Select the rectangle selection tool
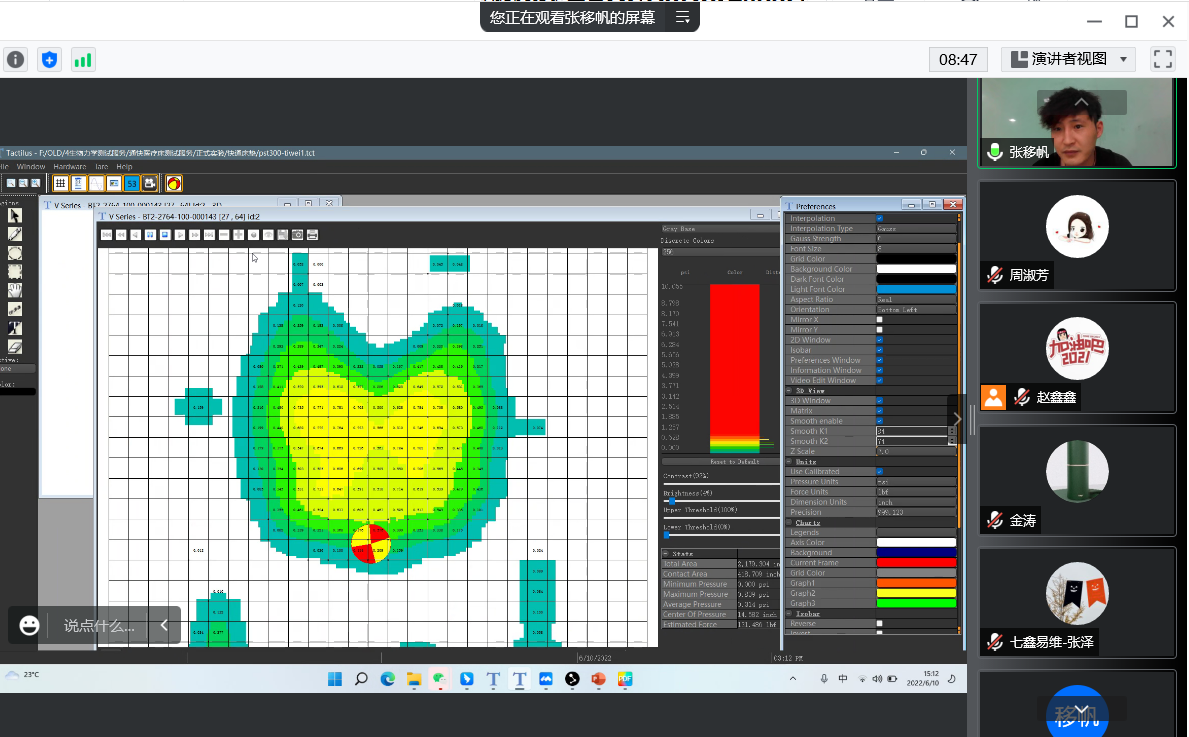 point(14,271)
